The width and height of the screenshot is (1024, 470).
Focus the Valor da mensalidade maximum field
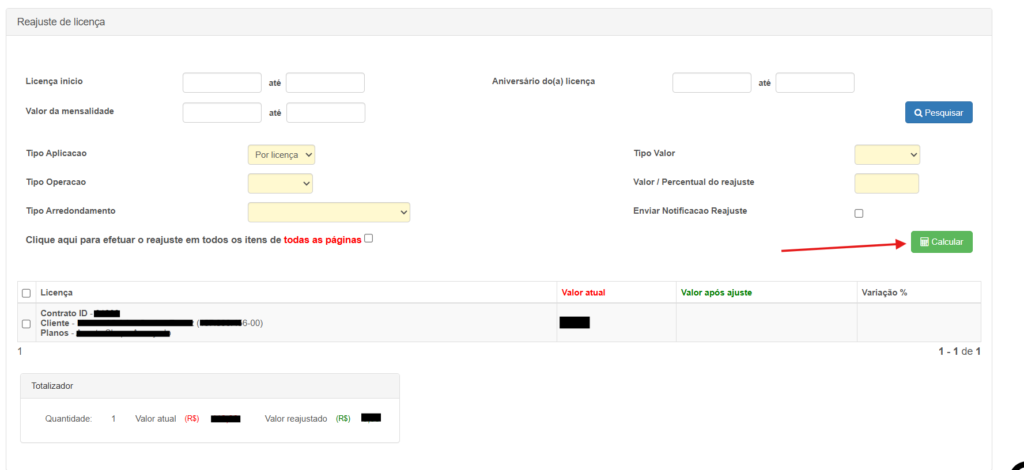pyautogui.click(x=325, y=113)
